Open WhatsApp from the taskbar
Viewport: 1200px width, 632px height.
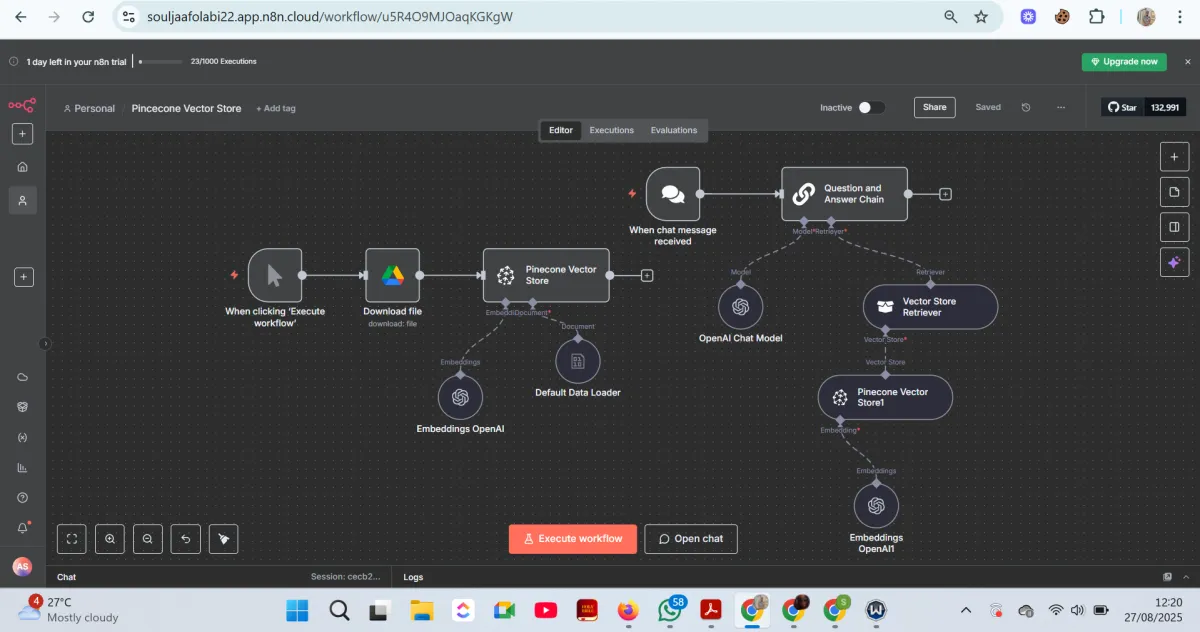point(670,610)
